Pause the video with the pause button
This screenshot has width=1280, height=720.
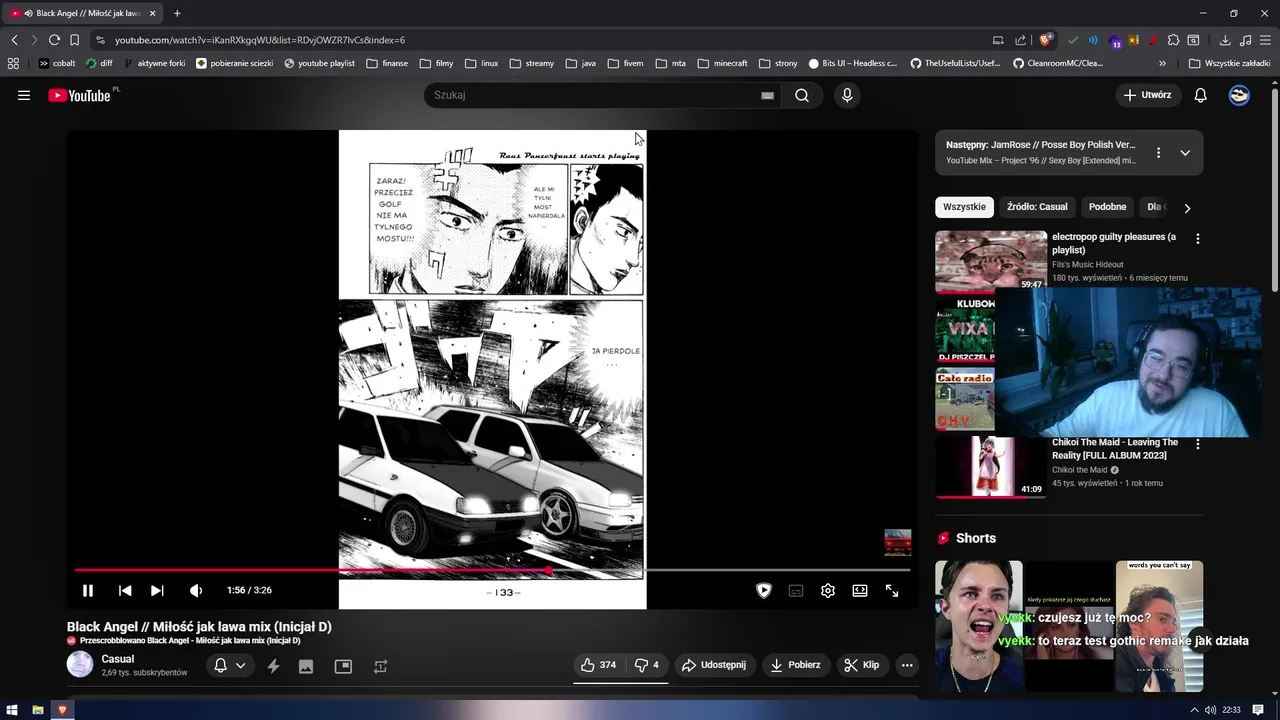(x=87, y=591)
